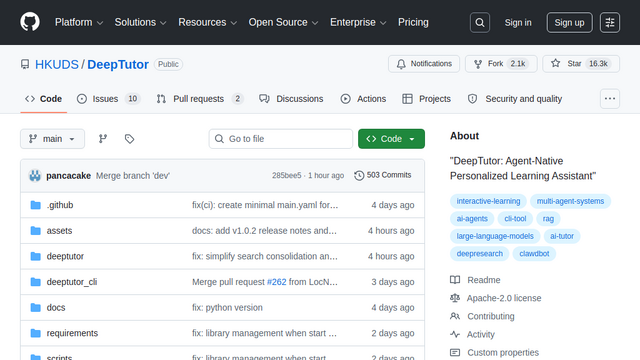The image size is (640, 360).
Task: Expand the Open Source menu
Action: pos(283,22)
